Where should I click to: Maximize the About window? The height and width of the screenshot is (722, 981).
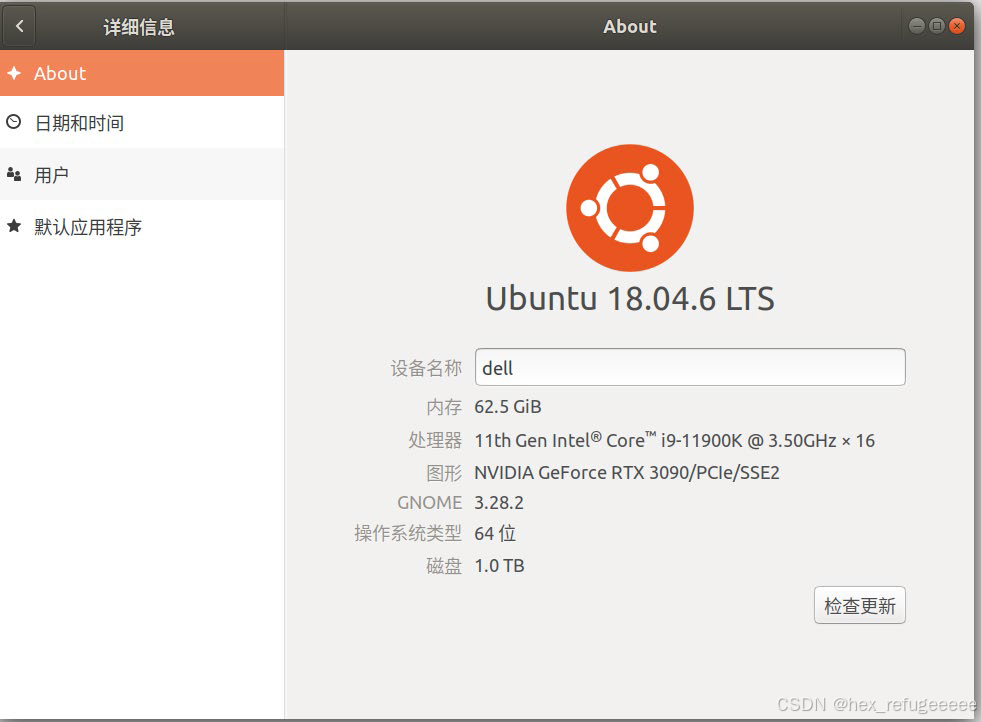pyautogui.click(x=937, y=26)
